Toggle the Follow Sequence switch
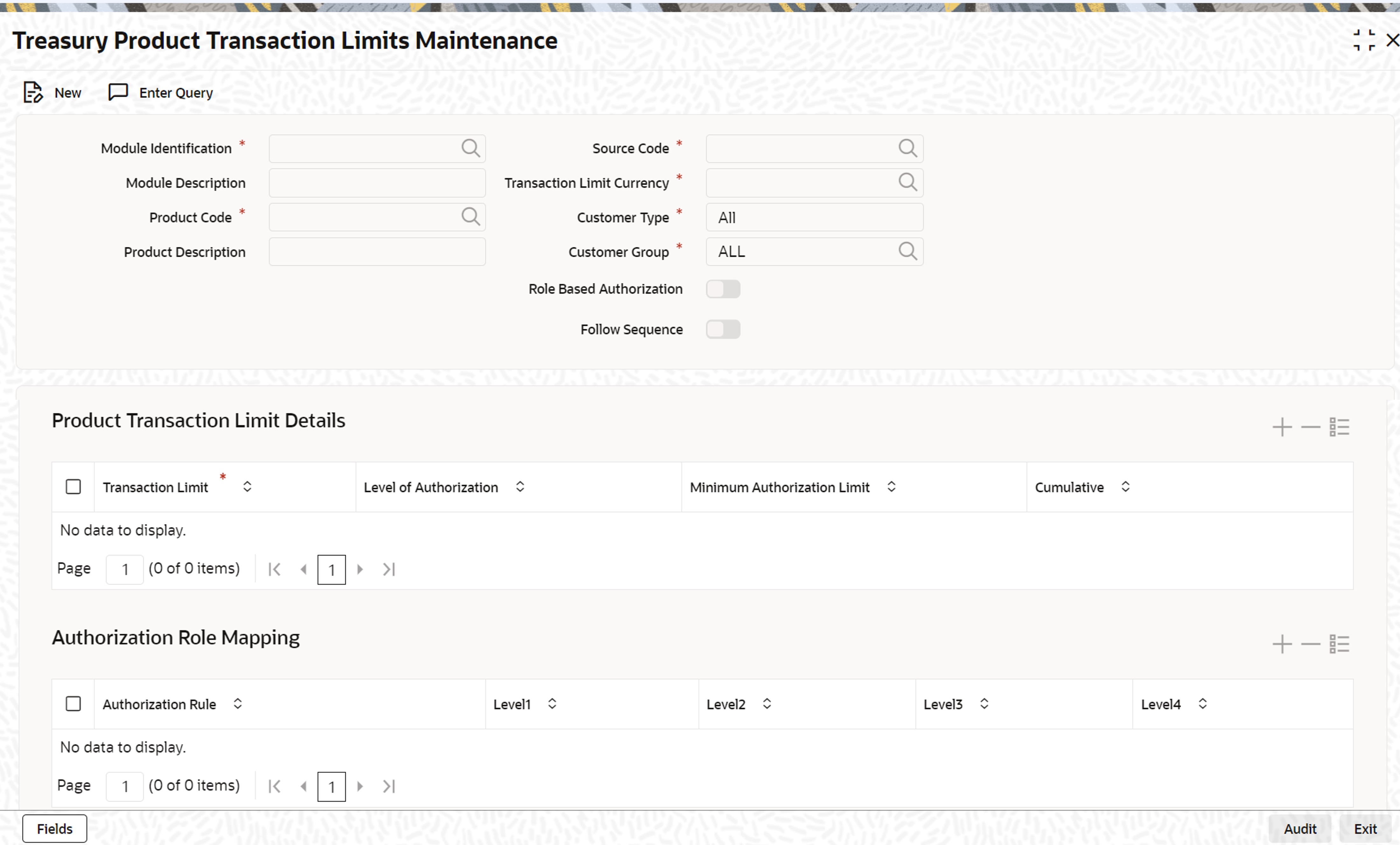Screen dimensions: 1400x845 tap(723, 329)
